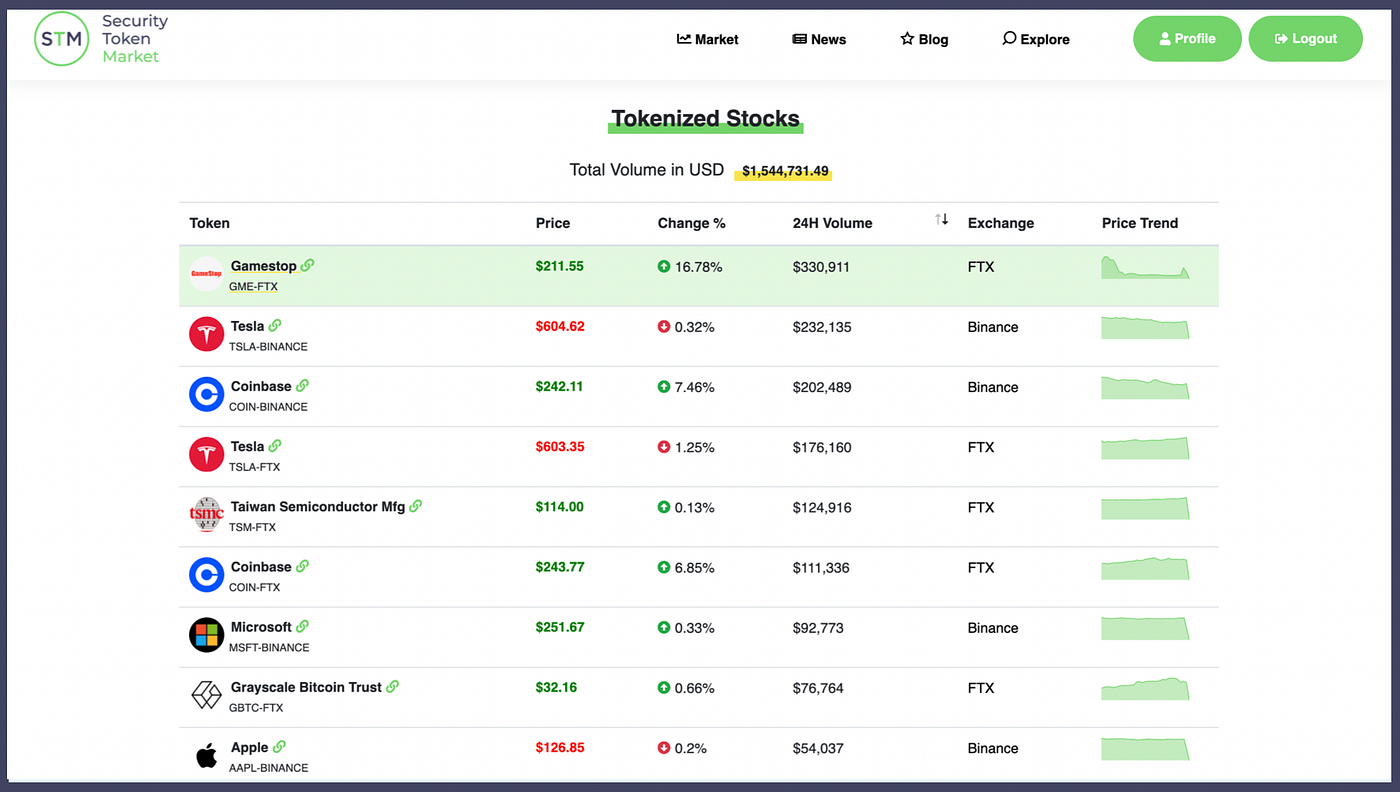Click link icon beside Coinbase COIN-BINANCE
1400x792 pixels.
pyautogui.click(x=302, y=386)
